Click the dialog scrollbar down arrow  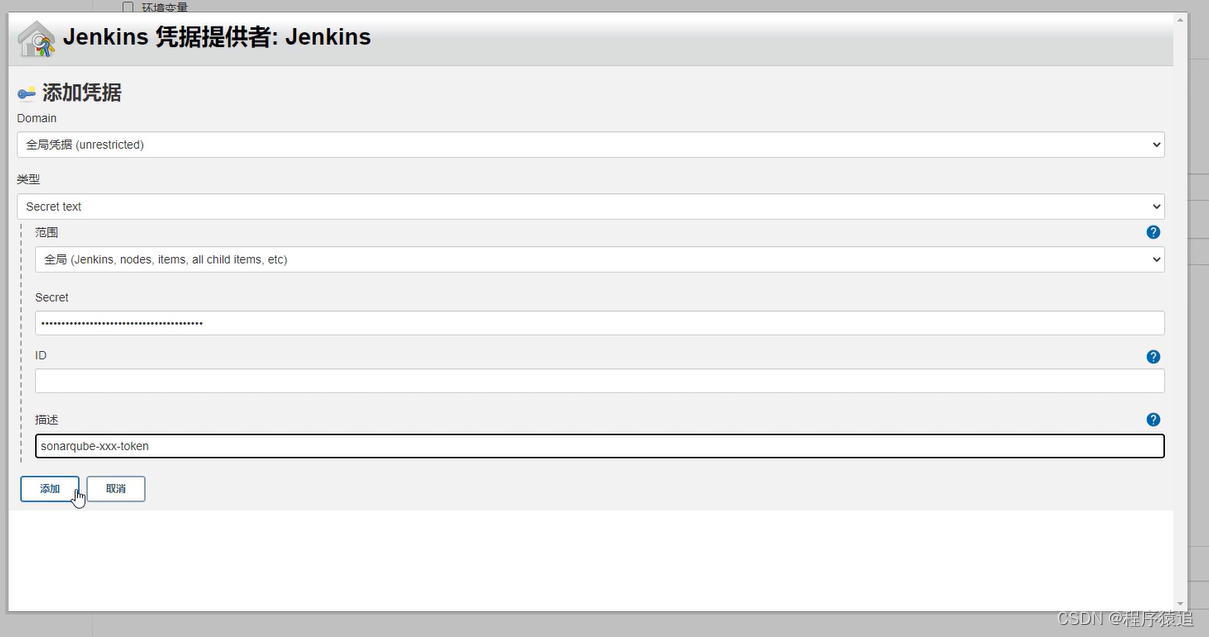coord(1180,604)
